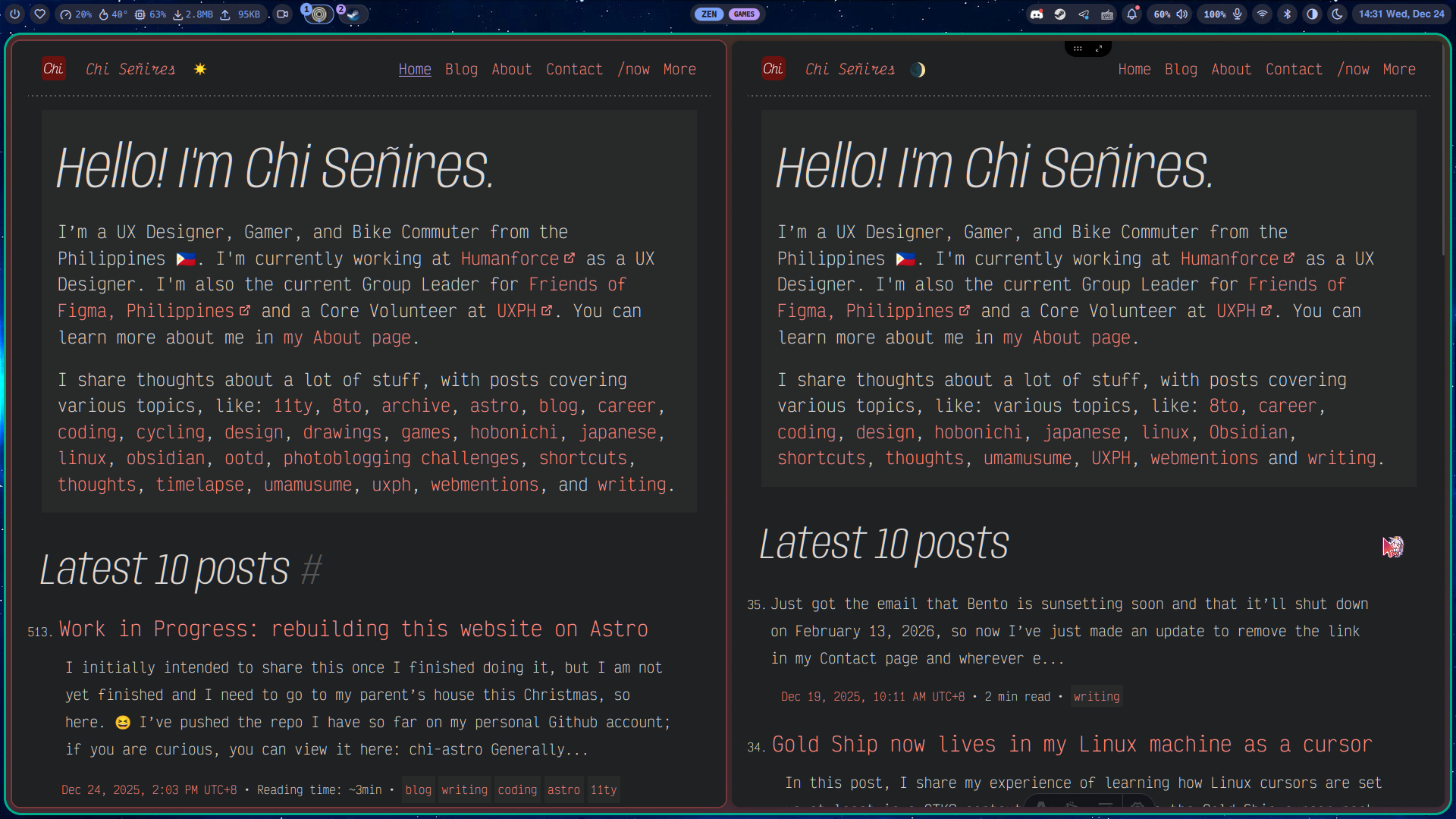Click the heart icon in the top-left bar
This screenshot has height=819, width=1456.
click(39, 14)
